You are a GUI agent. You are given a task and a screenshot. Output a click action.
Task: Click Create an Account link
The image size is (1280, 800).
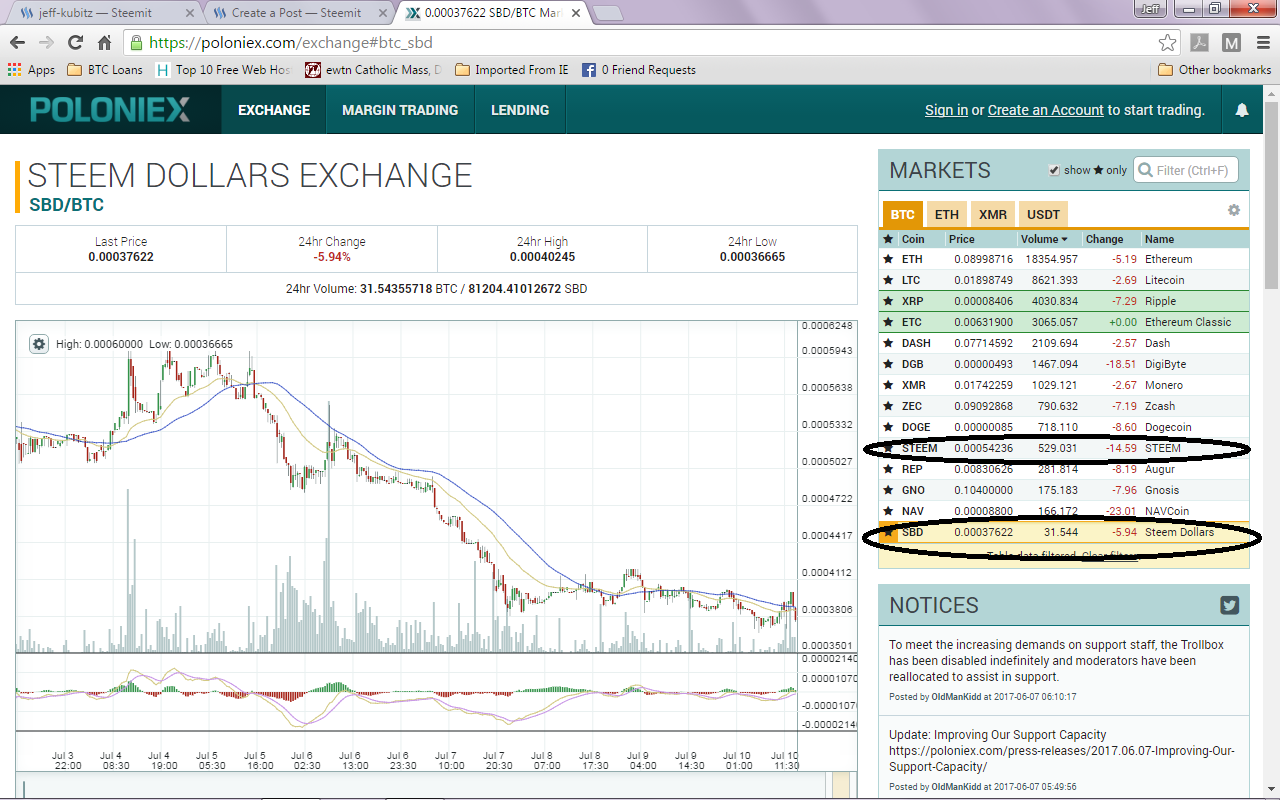coord(1046,110)
